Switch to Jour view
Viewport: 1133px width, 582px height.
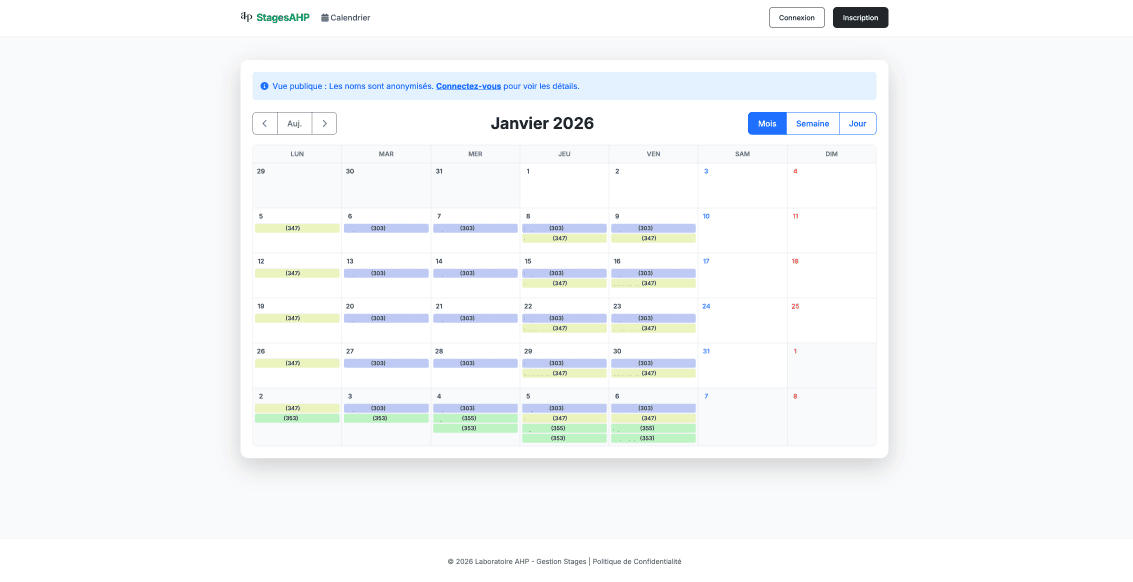pos(857,124)
